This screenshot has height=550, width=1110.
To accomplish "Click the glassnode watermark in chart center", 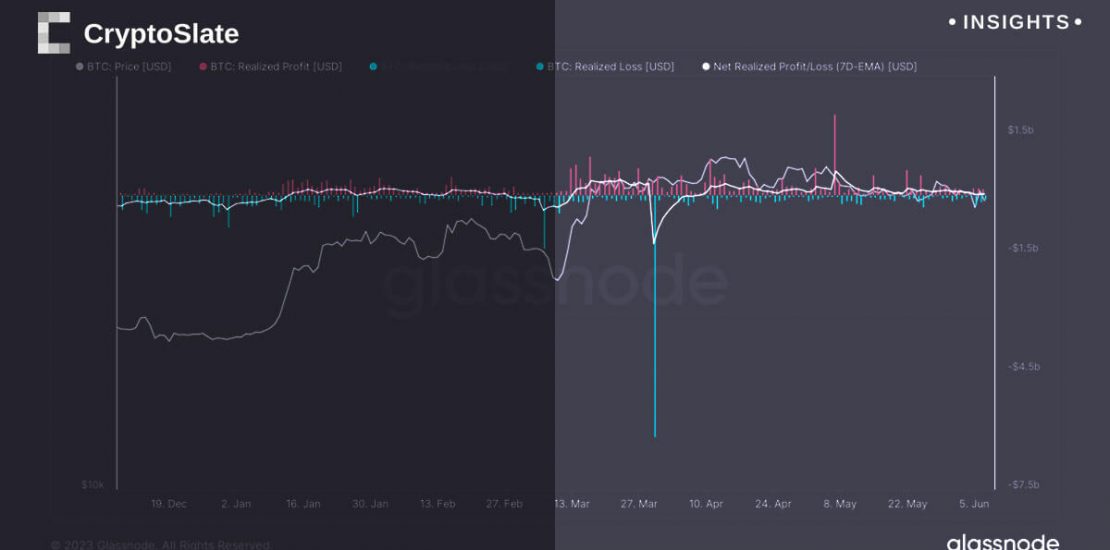I will [x=555, y=282].
